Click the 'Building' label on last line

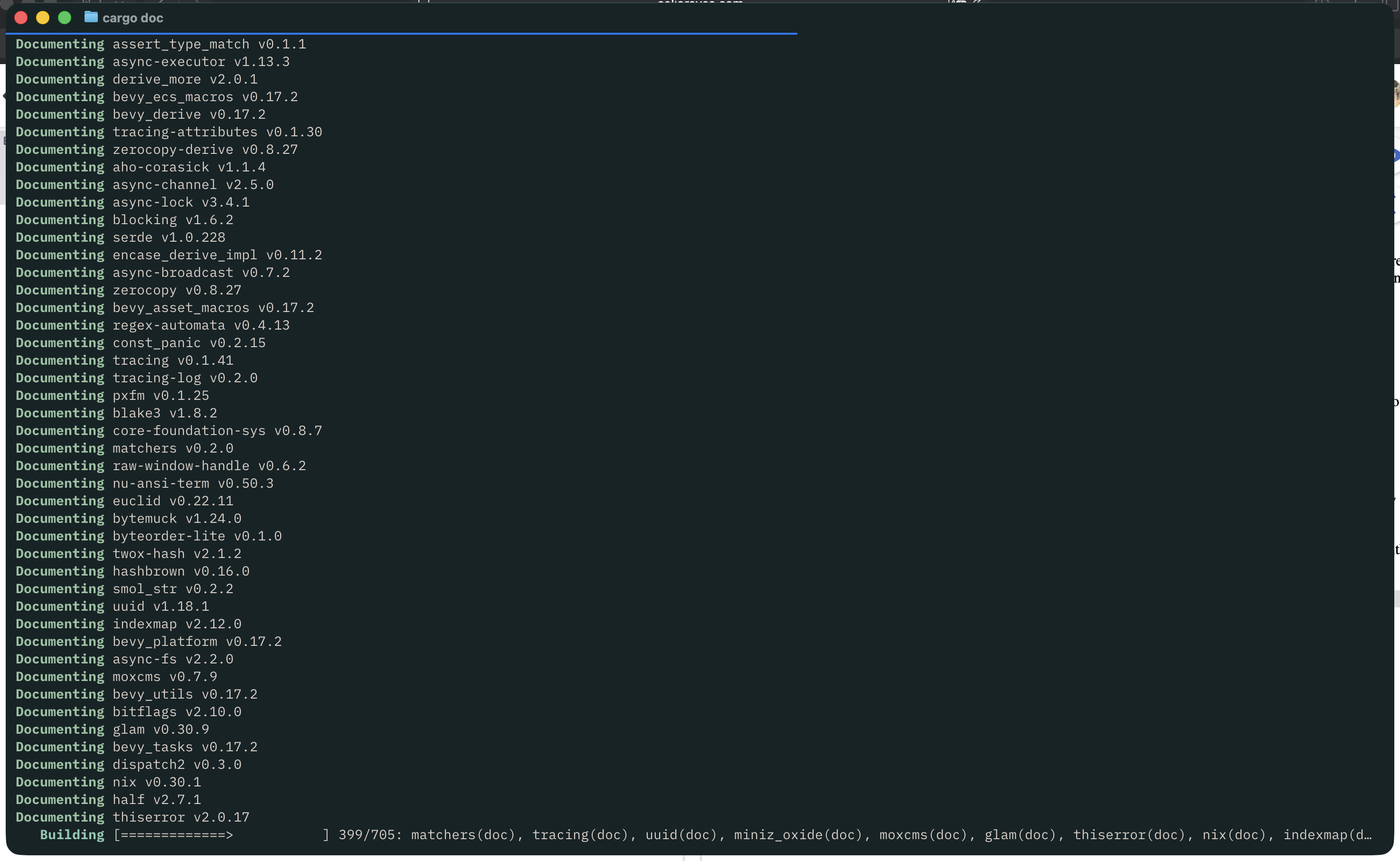click(x=72, y=835)
